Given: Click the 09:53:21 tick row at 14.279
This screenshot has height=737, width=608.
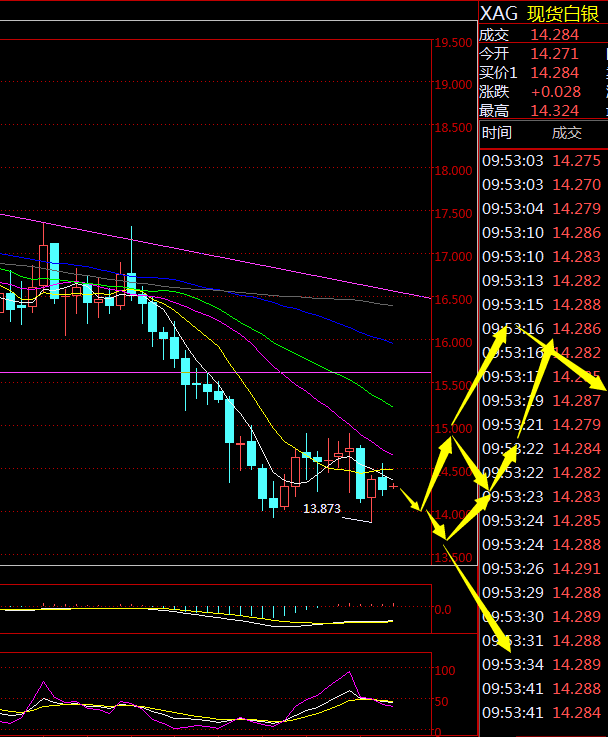Looking at the screenshot, I should coord(541,424).
